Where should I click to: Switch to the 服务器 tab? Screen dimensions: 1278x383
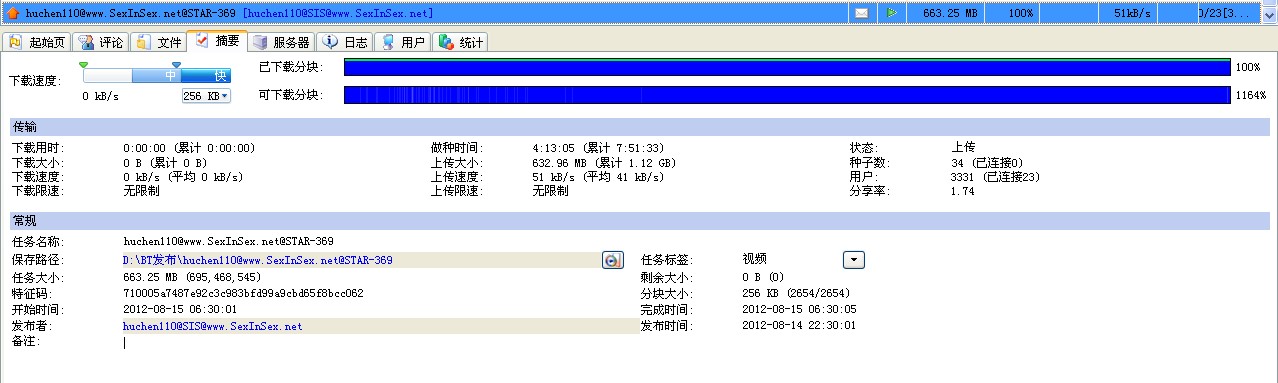(282, 42)
